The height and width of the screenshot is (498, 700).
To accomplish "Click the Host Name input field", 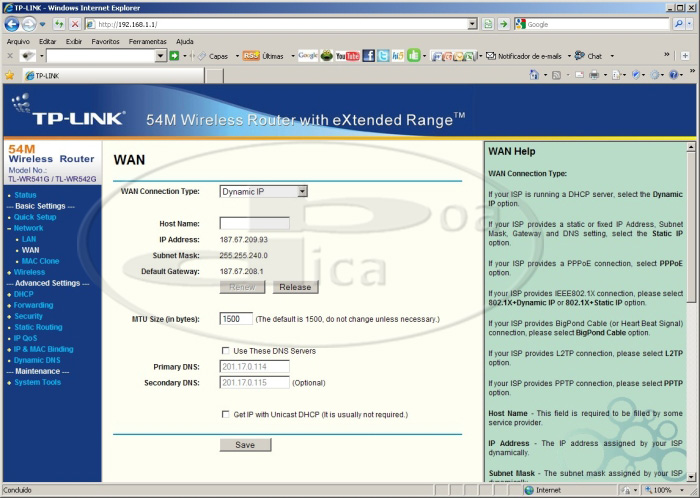I will tap(254, 224).
